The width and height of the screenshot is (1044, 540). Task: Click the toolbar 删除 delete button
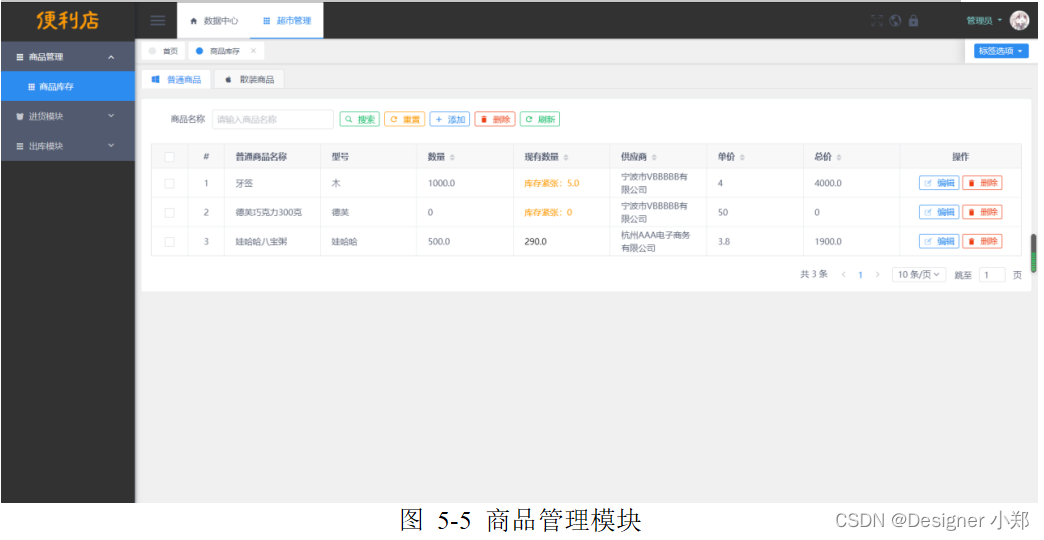click(x=495, y=119)
